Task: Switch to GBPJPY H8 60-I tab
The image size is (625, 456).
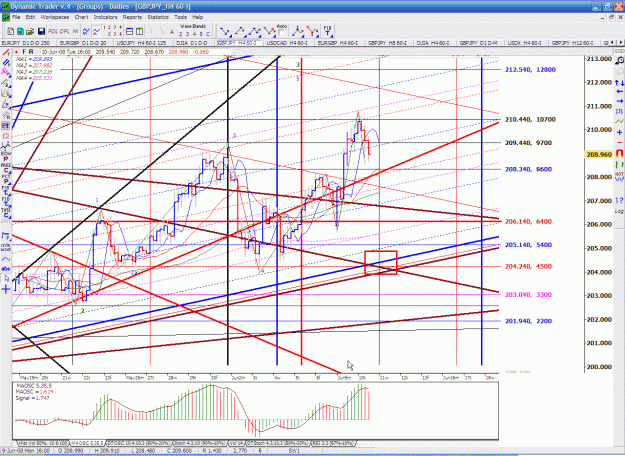Action: [x=387, y=43]
